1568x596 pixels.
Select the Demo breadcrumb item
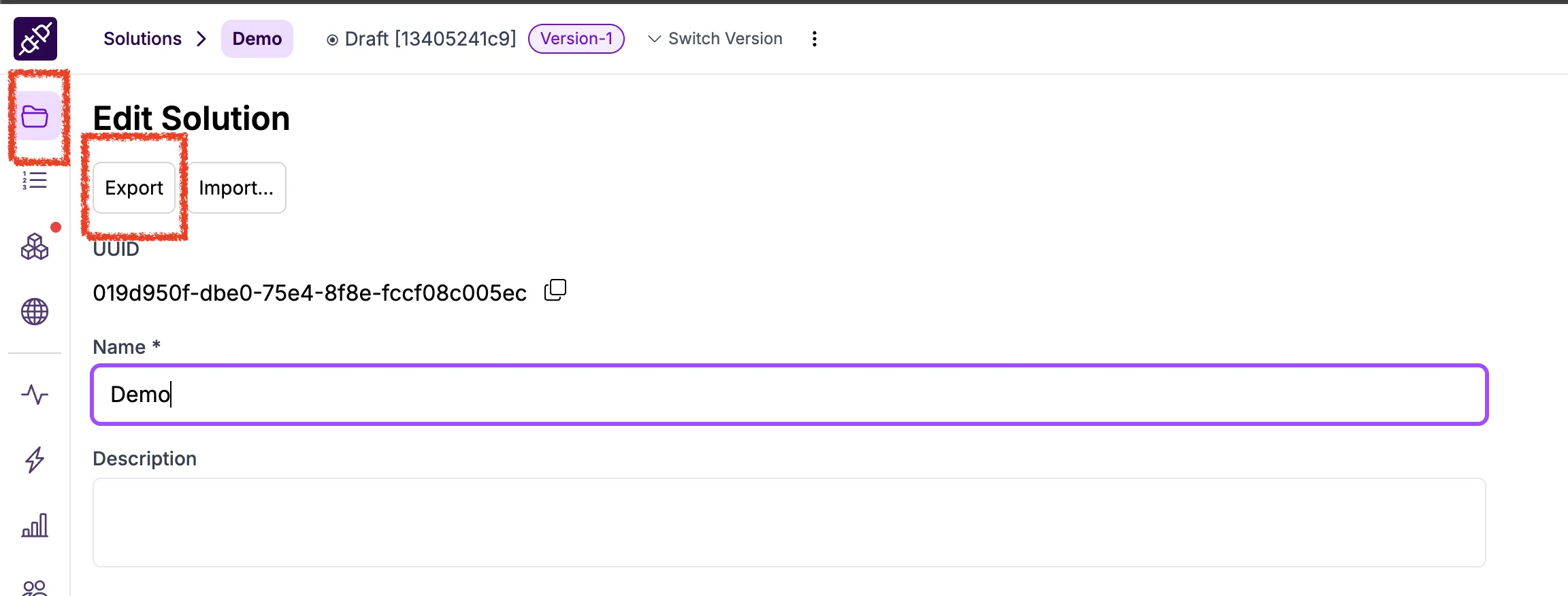[x=257, y=39]
